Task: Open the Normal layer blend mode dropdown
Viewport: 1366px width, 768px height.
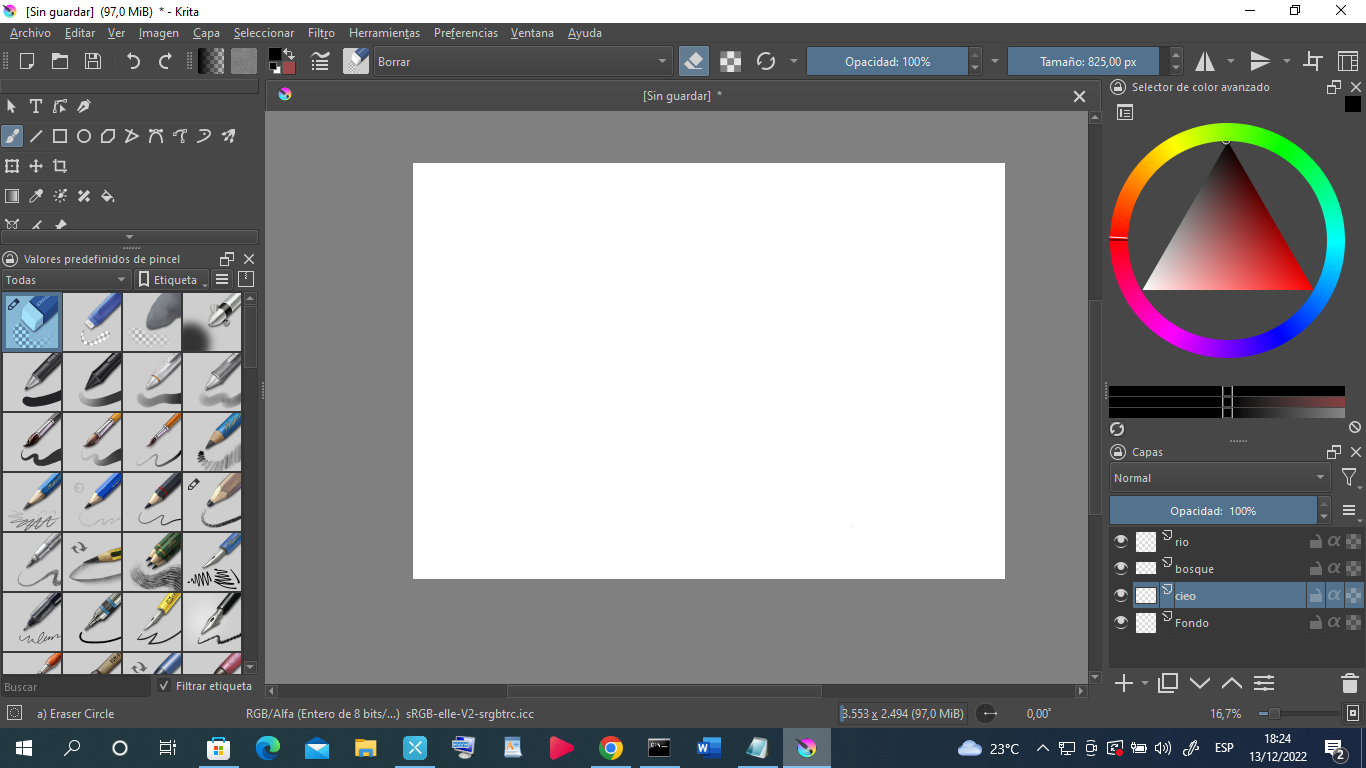Action: pyautogui.click(x=1219, y=478)
